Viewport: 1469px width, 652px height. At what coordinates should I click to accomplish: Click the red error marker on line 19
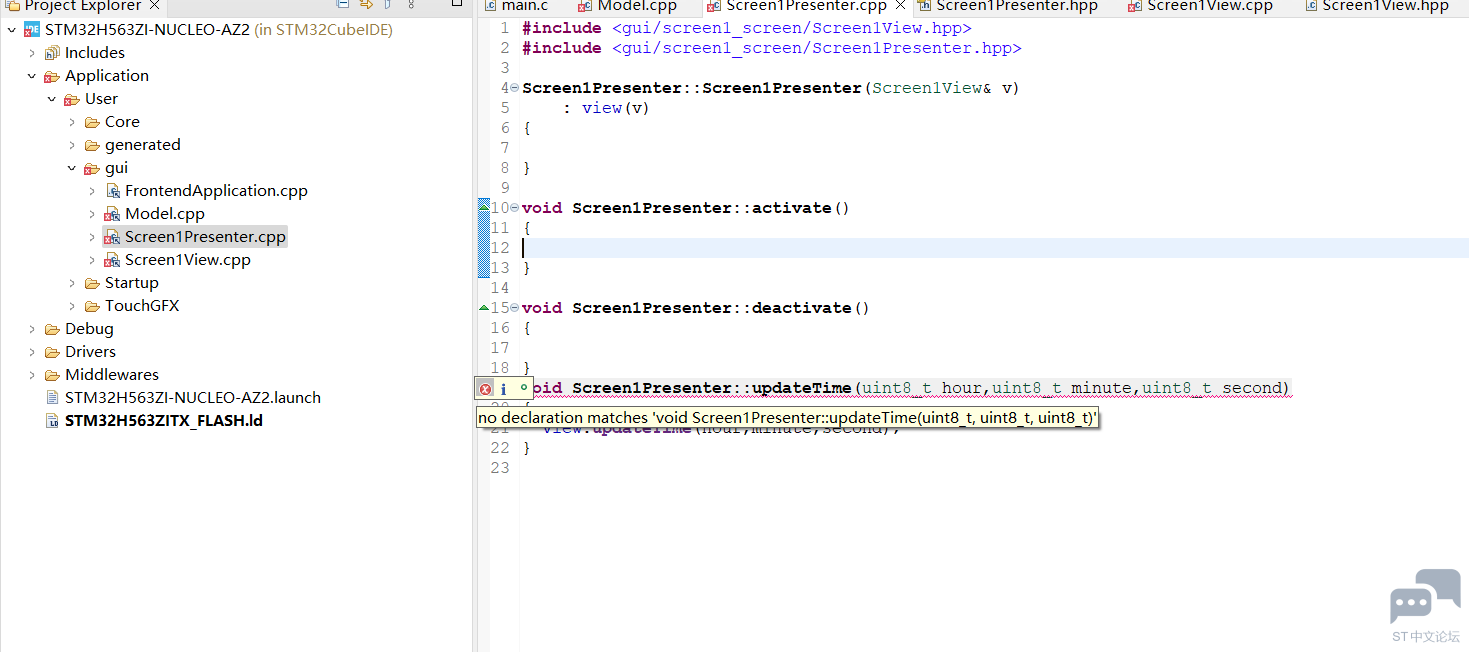pyautogui.click(x=485, y=389)
